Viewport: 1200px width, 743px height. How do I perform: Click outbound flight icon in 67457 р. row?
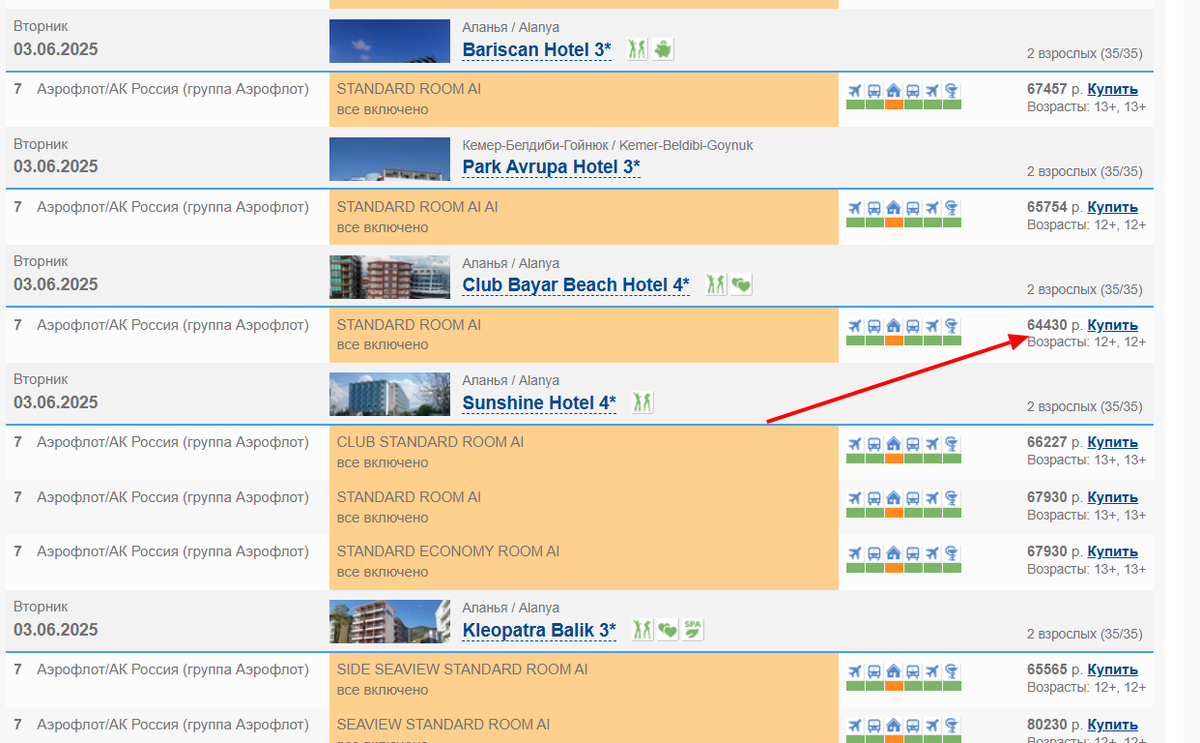(x=855, y=92)
